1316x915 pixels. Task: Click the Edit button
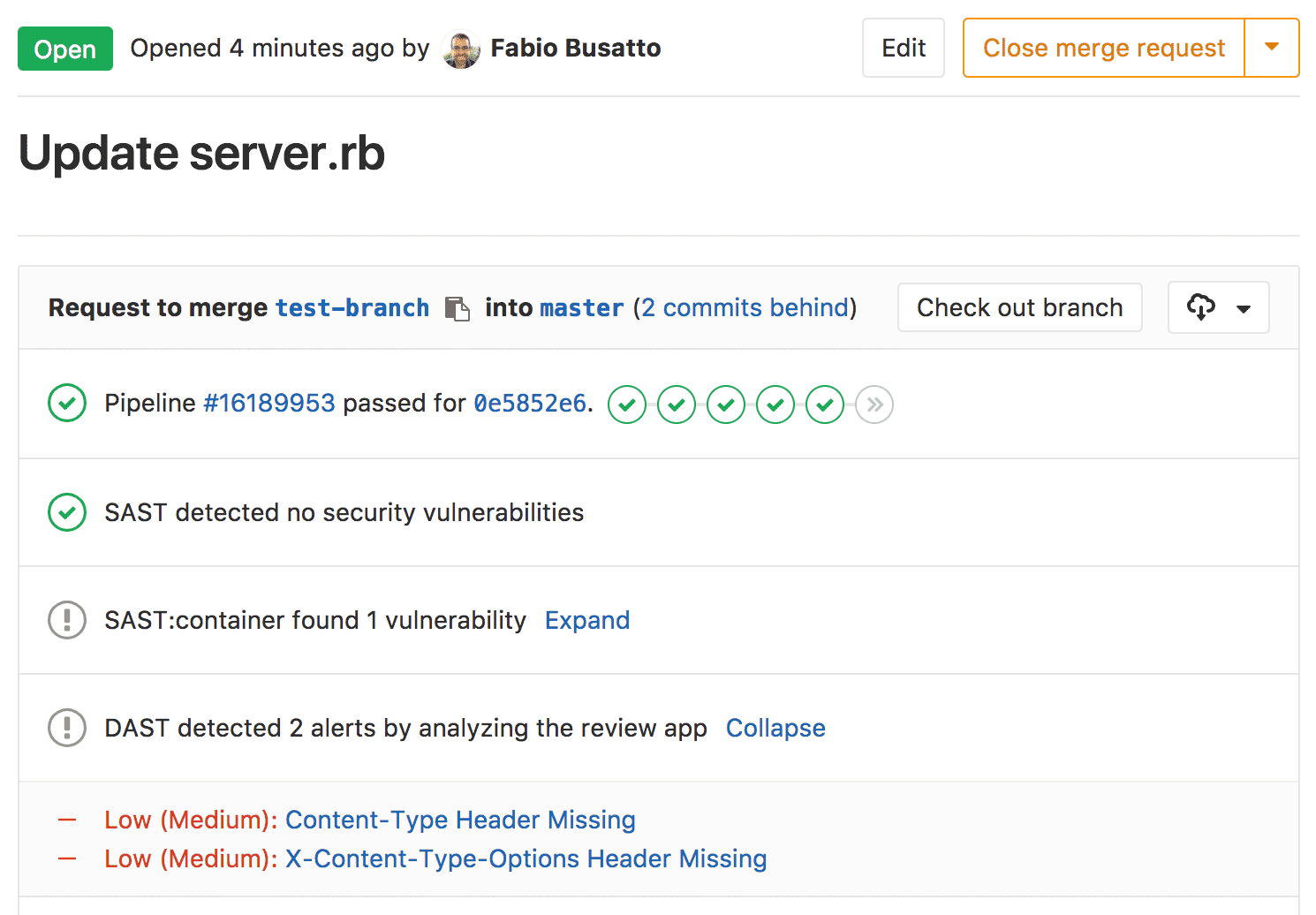[x=903, y=48]
